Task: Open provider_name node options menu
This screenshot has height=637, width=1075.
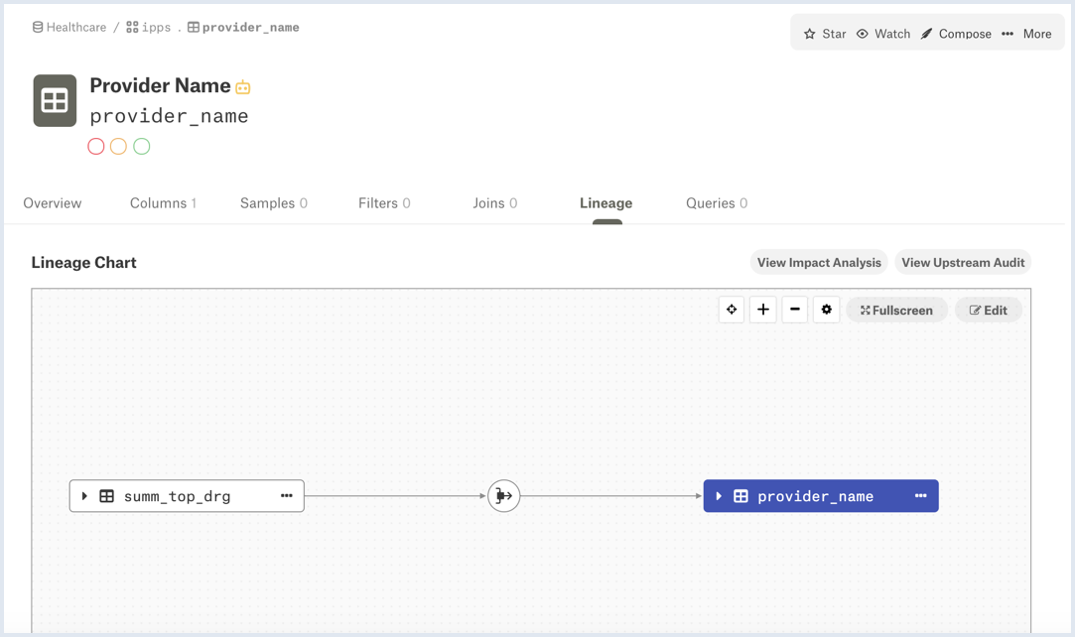Action: click(921, 496)
